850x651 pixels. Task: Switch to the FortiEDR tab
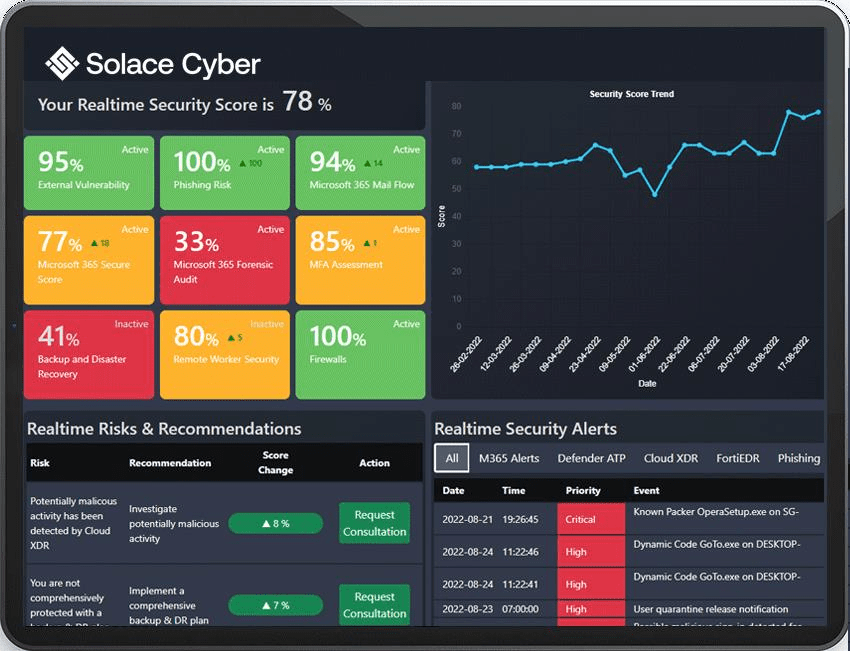pos(738,459)
